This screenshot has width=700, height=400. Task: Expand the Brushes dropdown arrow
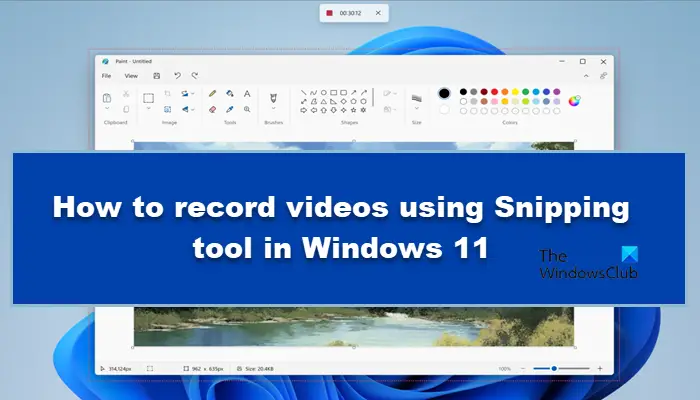tap(273, 108)
